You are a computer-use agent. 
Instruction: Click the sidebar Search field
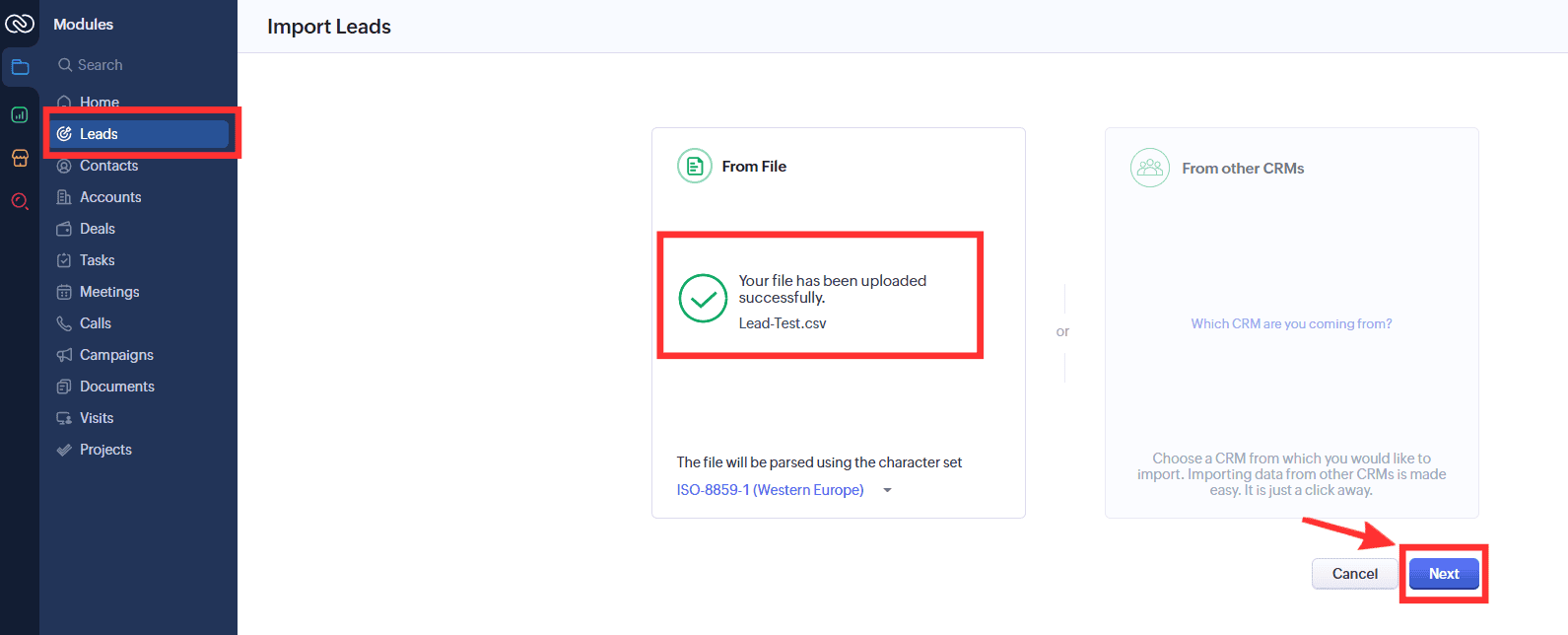(138, 65)
